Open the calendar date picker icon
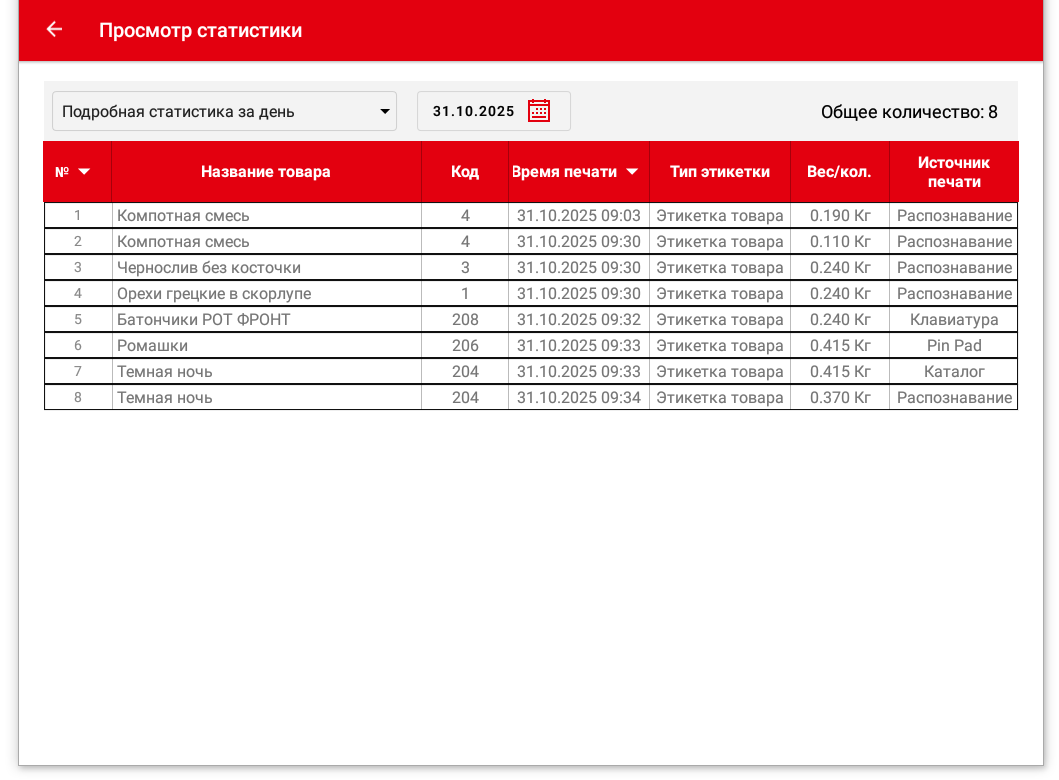The height and width of the screenshot is (780, 1059). pyautogui.click(x=539, y=111)
